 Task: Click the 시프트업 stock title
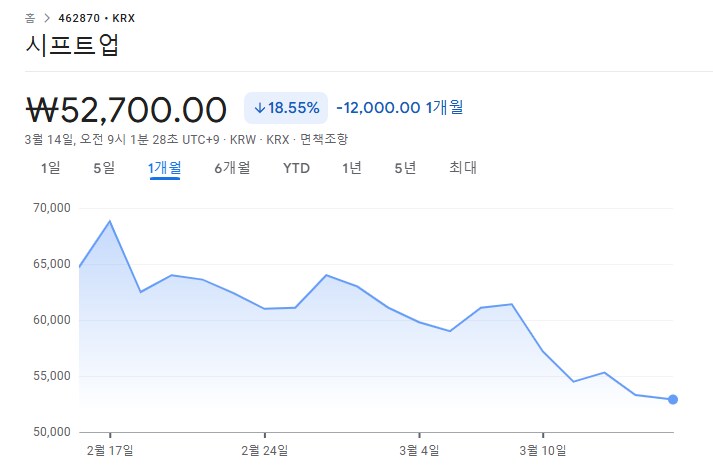click(x=72, y=45)
